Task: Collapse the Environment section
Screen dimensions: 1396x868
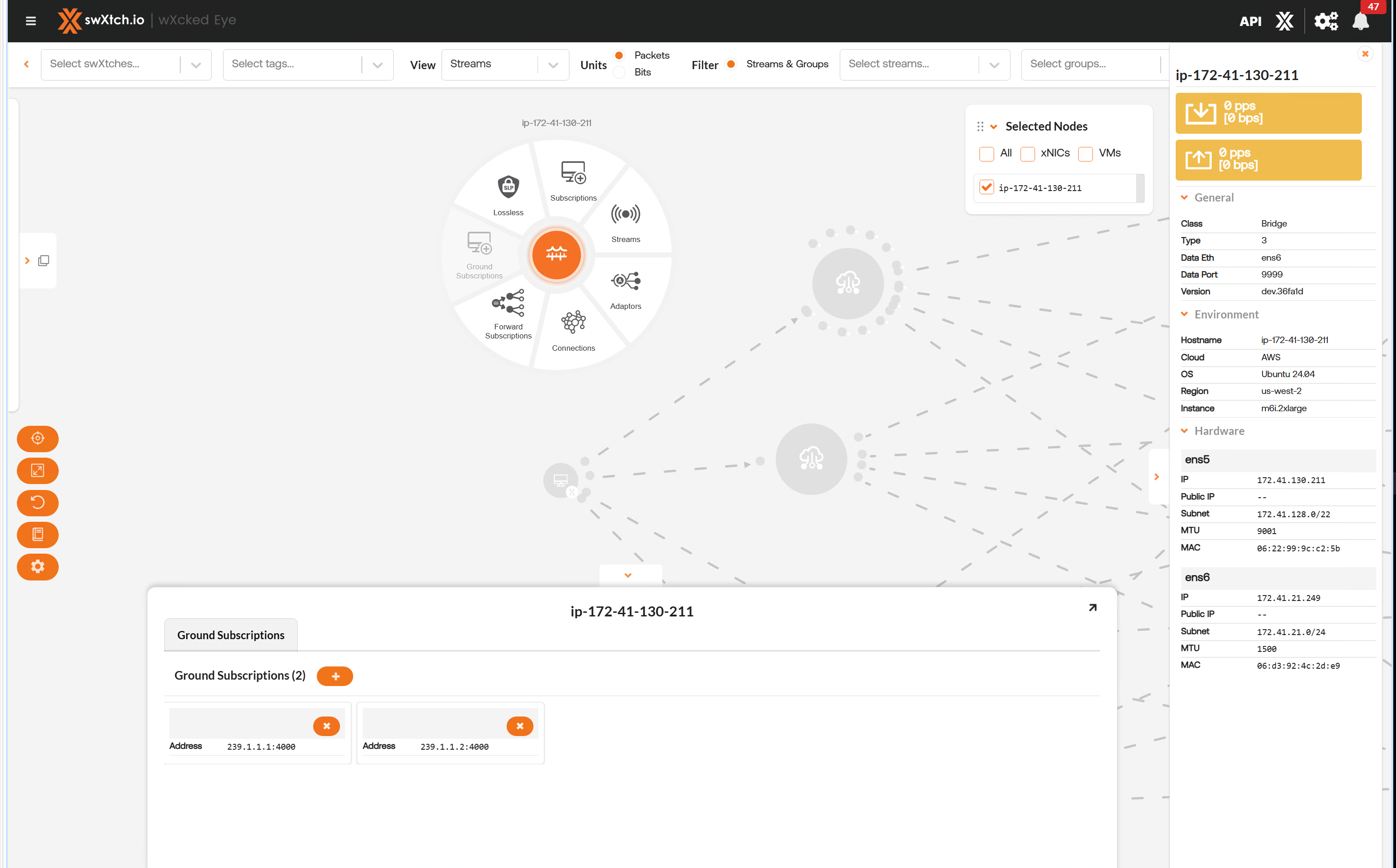Action: (1184, 314)
